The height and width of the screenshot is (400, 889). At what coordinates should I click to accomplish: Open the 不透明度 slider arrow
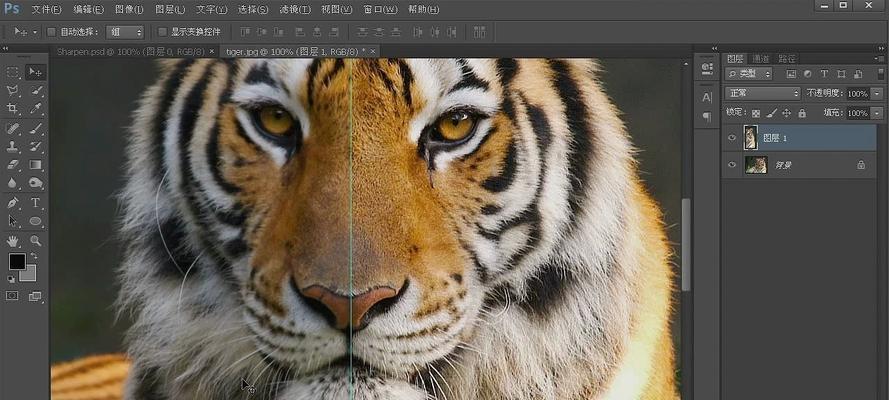point(878,93)
